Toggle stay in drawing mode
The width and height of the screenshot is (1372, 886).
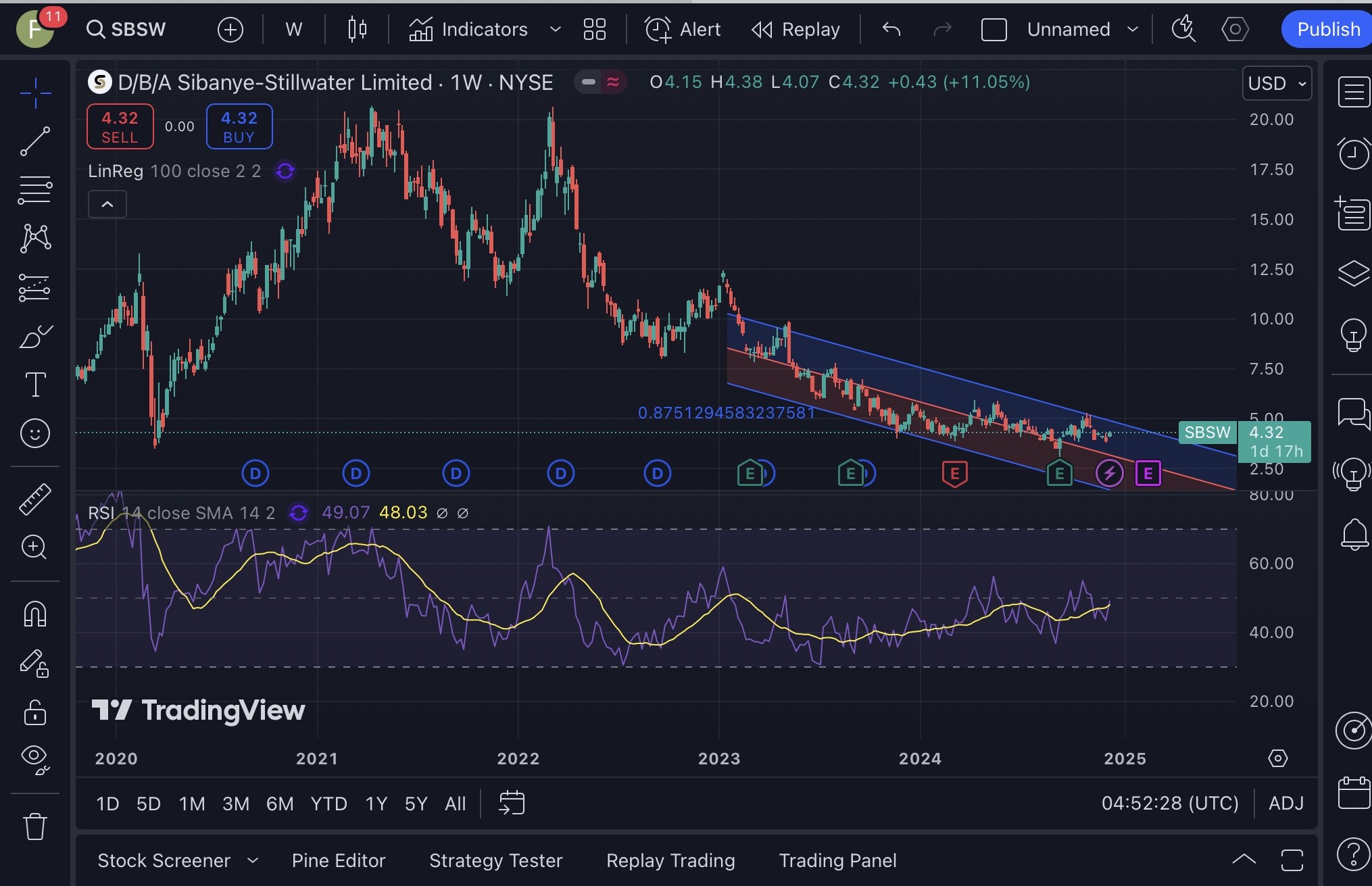[35, 663]
